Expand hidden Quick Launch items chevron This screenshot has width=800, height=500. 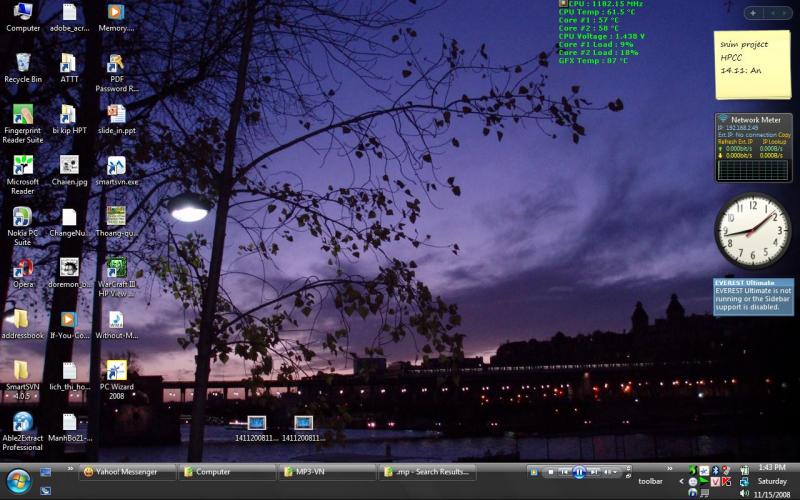tap(70, 467)
